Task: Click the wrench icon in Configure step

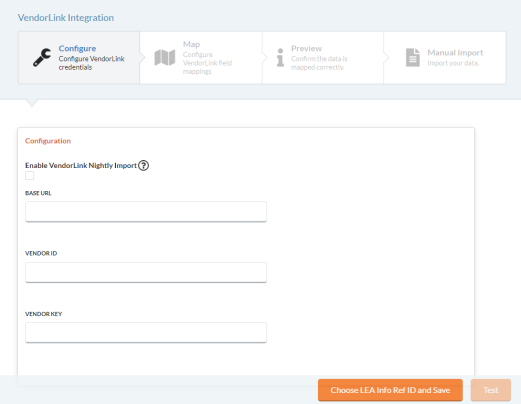Action: (x=42, y=57)
